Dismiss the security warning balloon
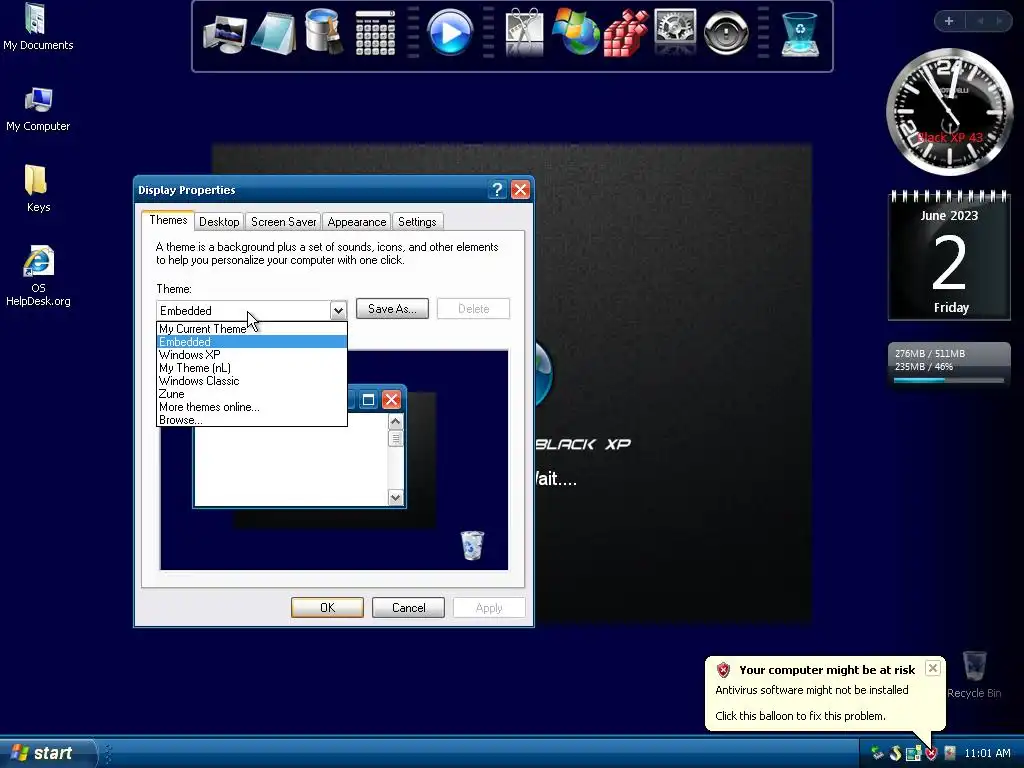The image size is (1024, 768). click(x=933, y=668)
